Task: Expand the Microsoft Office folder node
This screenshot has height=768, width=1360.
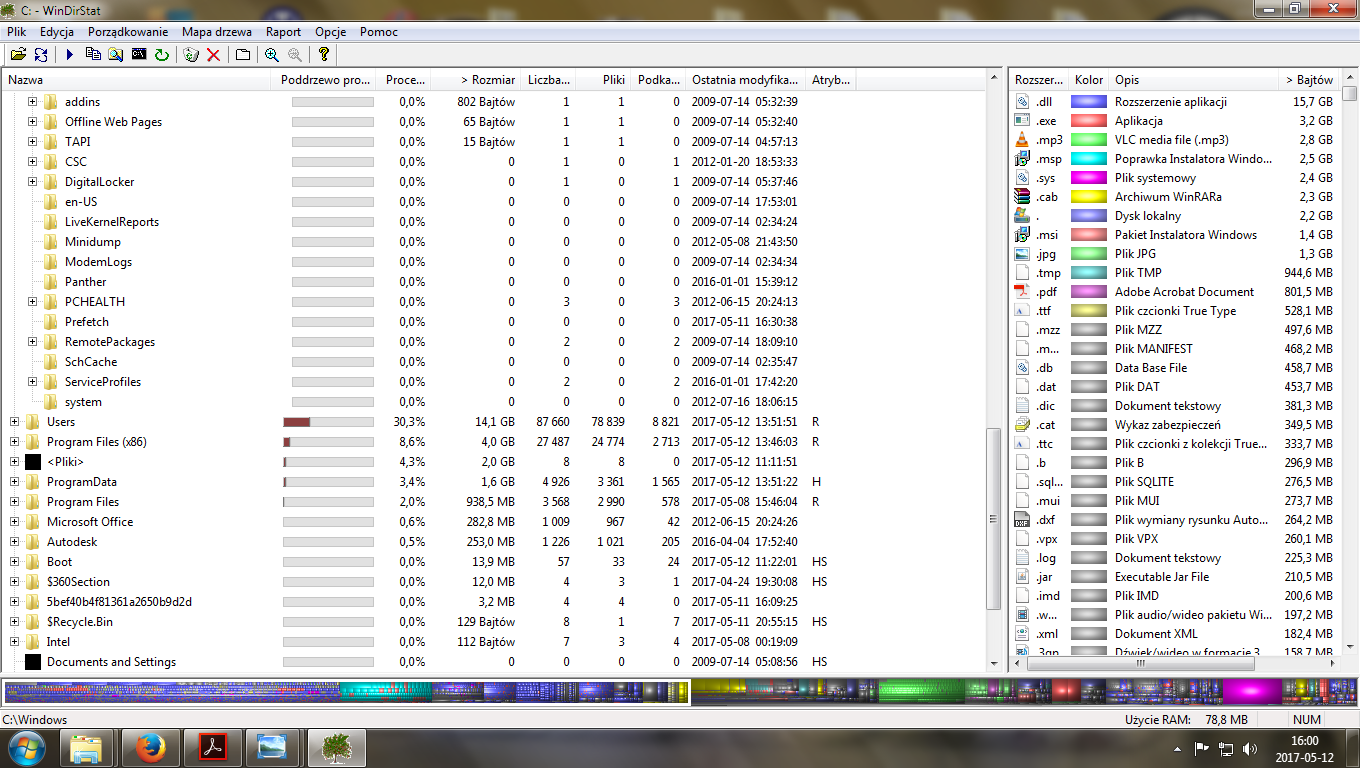Action: (14, 522)
